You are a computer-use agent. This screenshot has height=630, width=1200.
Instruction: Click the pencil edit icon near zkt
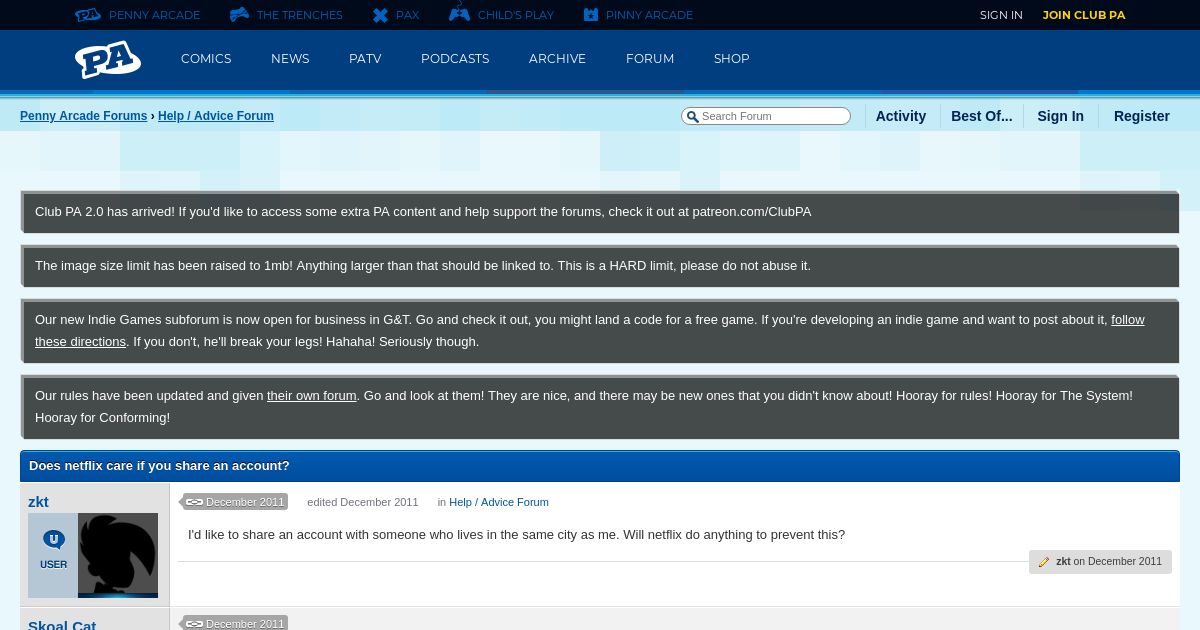(x=1044, y=562)
